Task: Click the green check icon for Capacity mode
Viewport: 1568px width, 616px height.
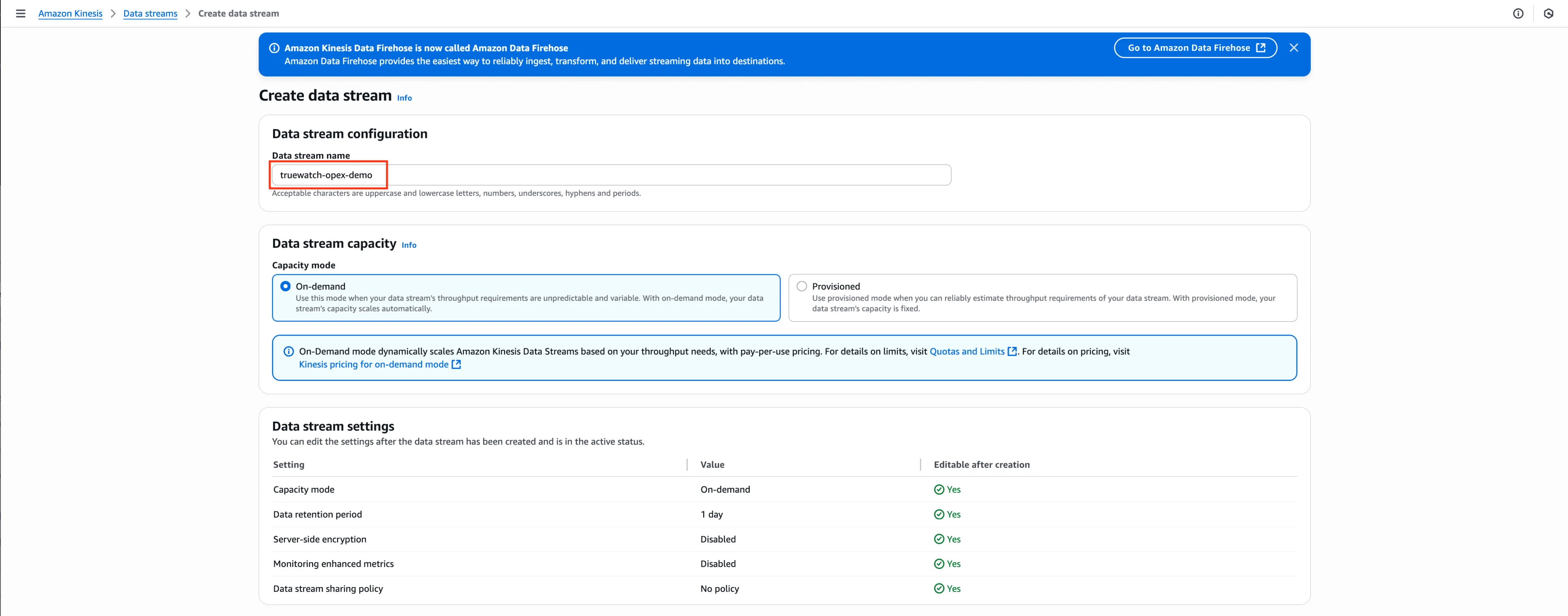Action: click(939, 489)
